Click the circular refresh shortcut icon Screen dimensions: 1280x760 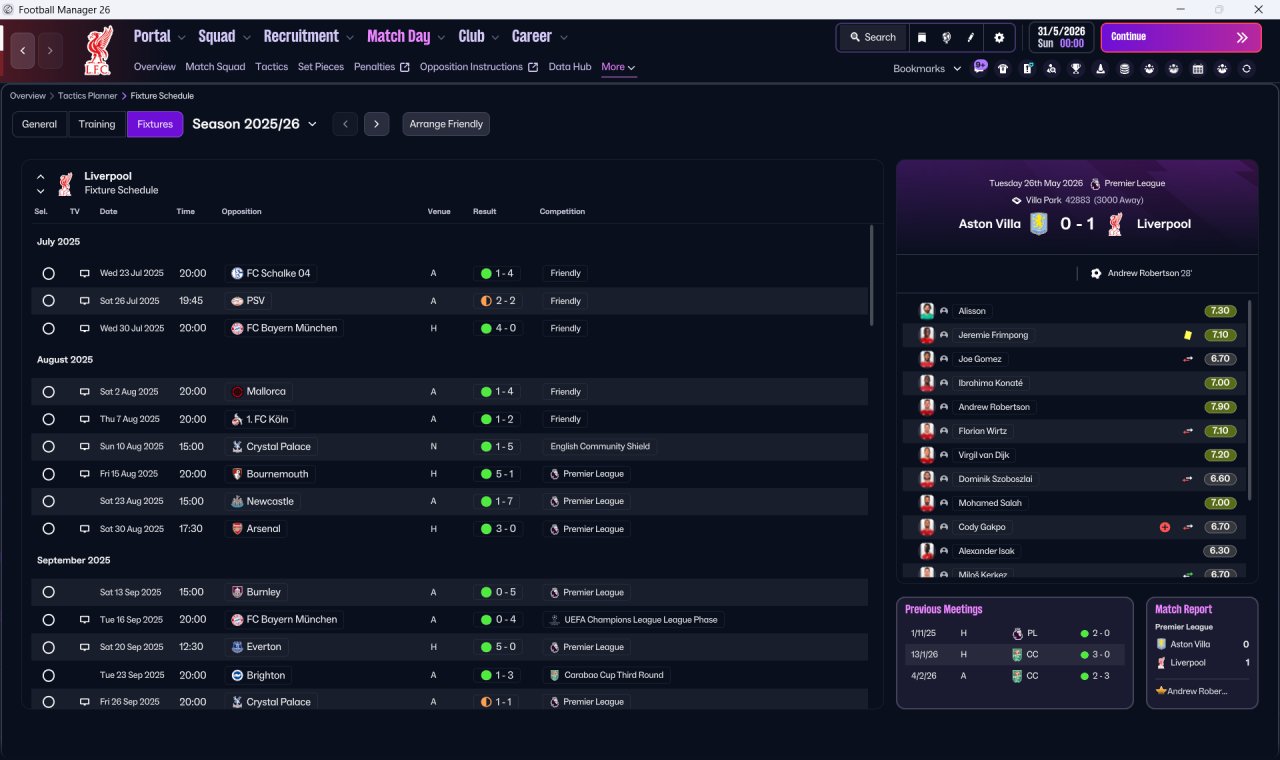point(1246,69)
